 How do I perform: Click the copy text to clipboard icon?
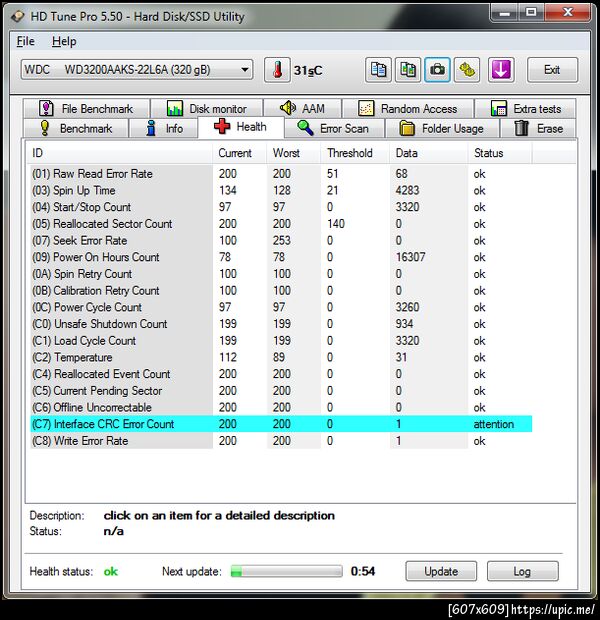click(x=378, y=70)
